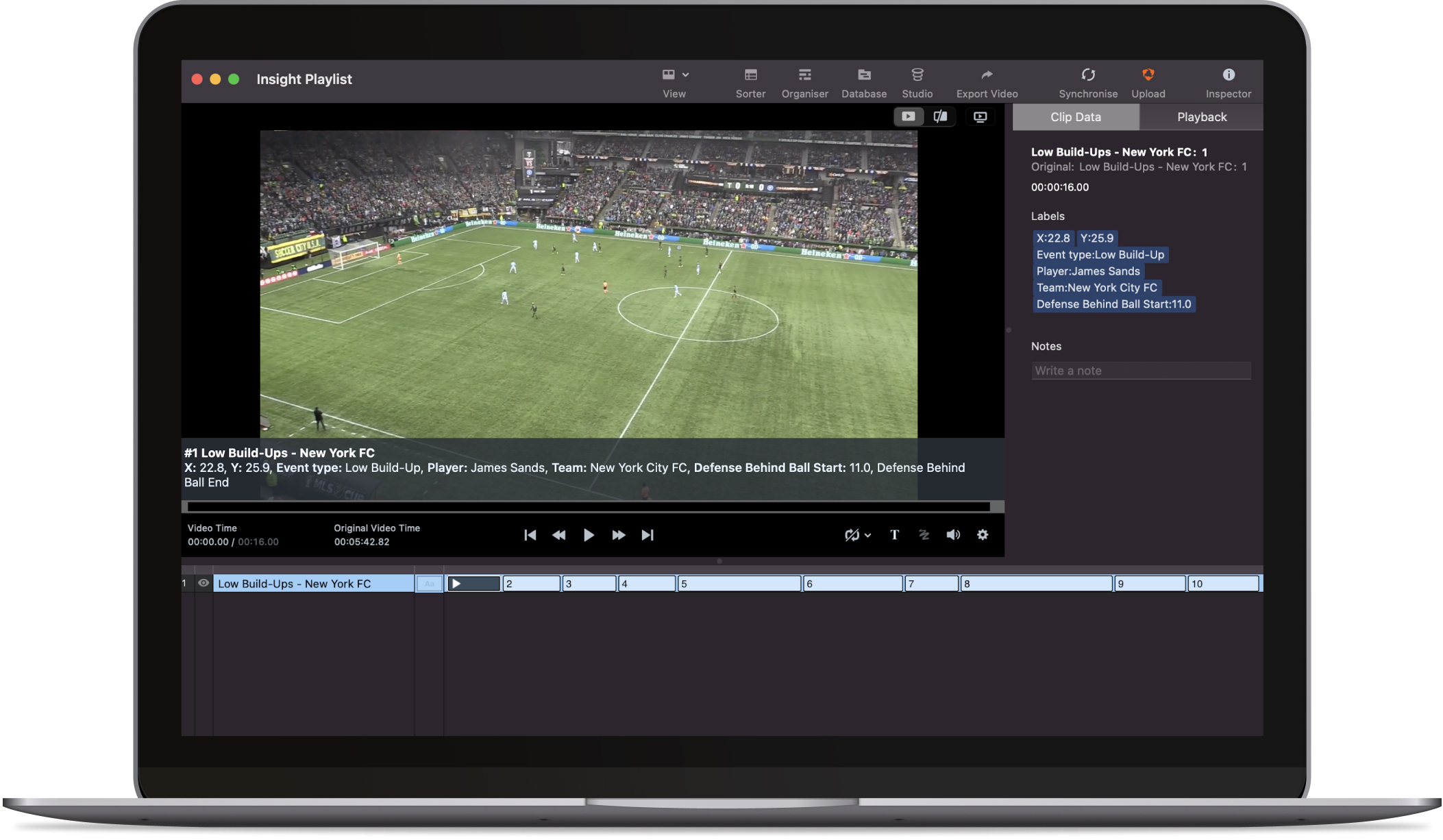Image resolution: width=1443 pixels, height=840 pixels.
Task: Play the current clip
Action: (x=589, y=534)
